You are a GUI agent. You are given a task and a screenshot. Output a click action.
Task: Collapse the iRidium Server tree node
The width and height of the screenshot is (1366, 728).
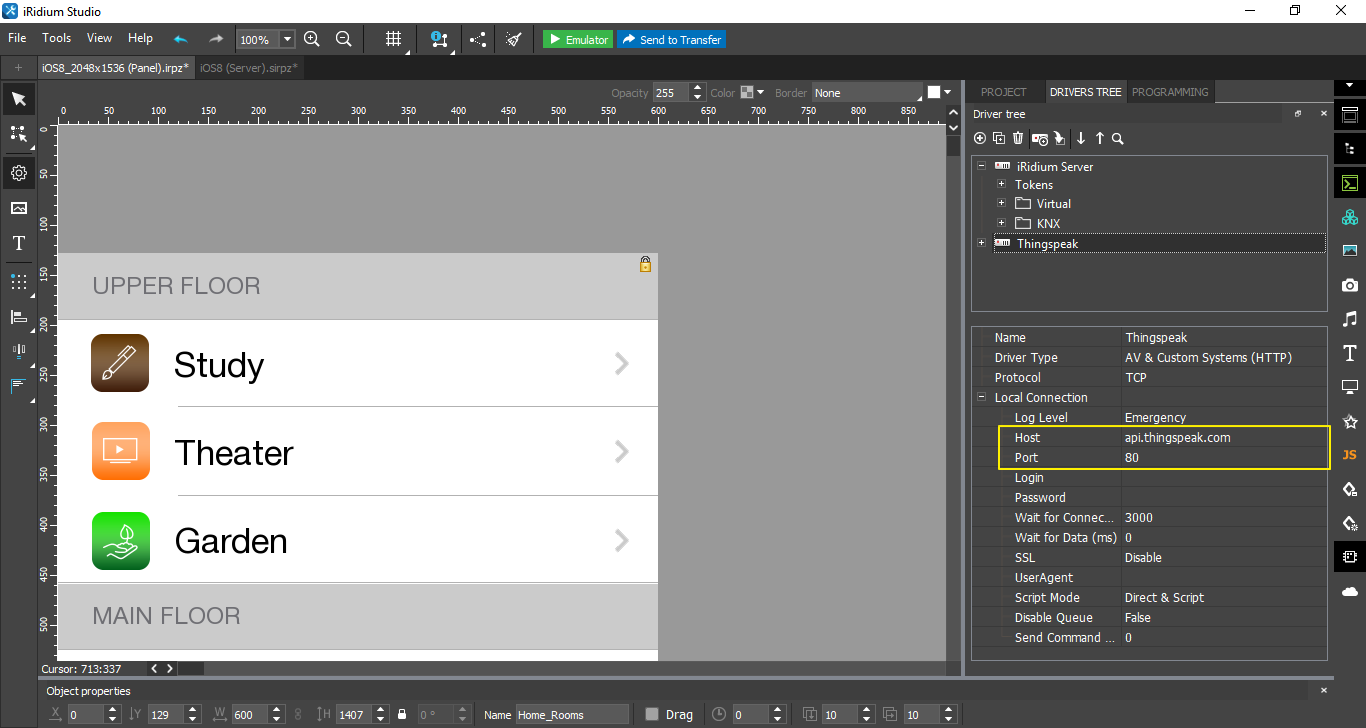coord(981,166)
